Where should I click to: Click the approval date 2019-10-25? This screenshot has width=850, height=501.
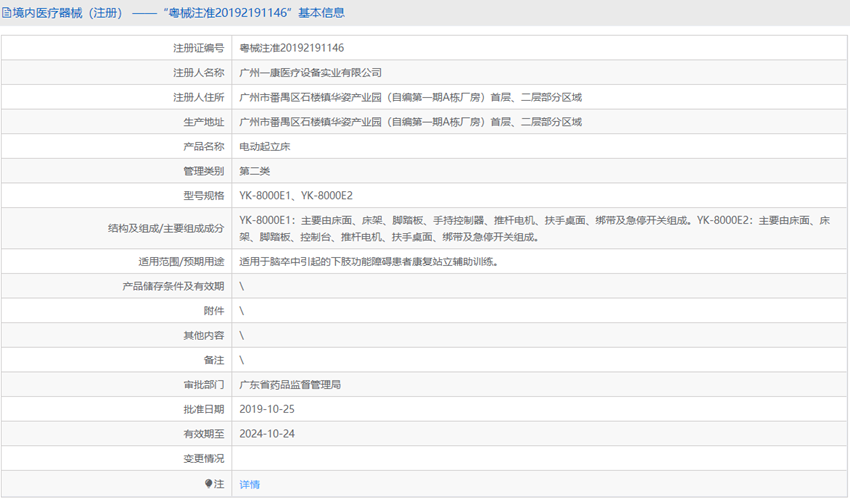click(x=267, y=409)
